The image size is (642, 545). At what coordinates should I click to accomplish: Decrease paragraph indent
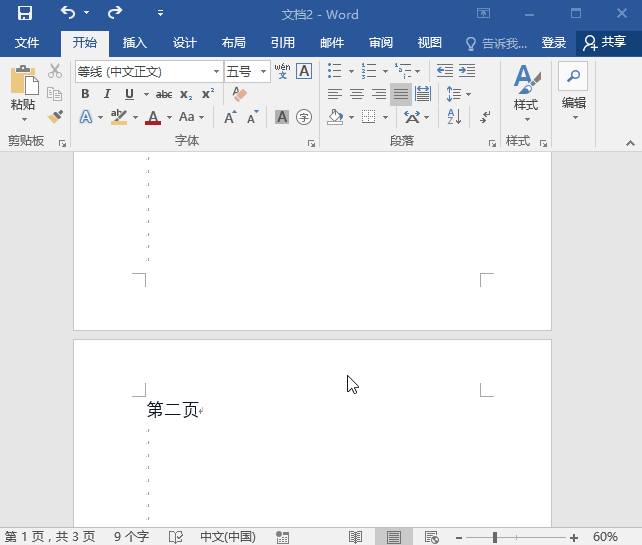pyautogui.click(x=445, y=71)
